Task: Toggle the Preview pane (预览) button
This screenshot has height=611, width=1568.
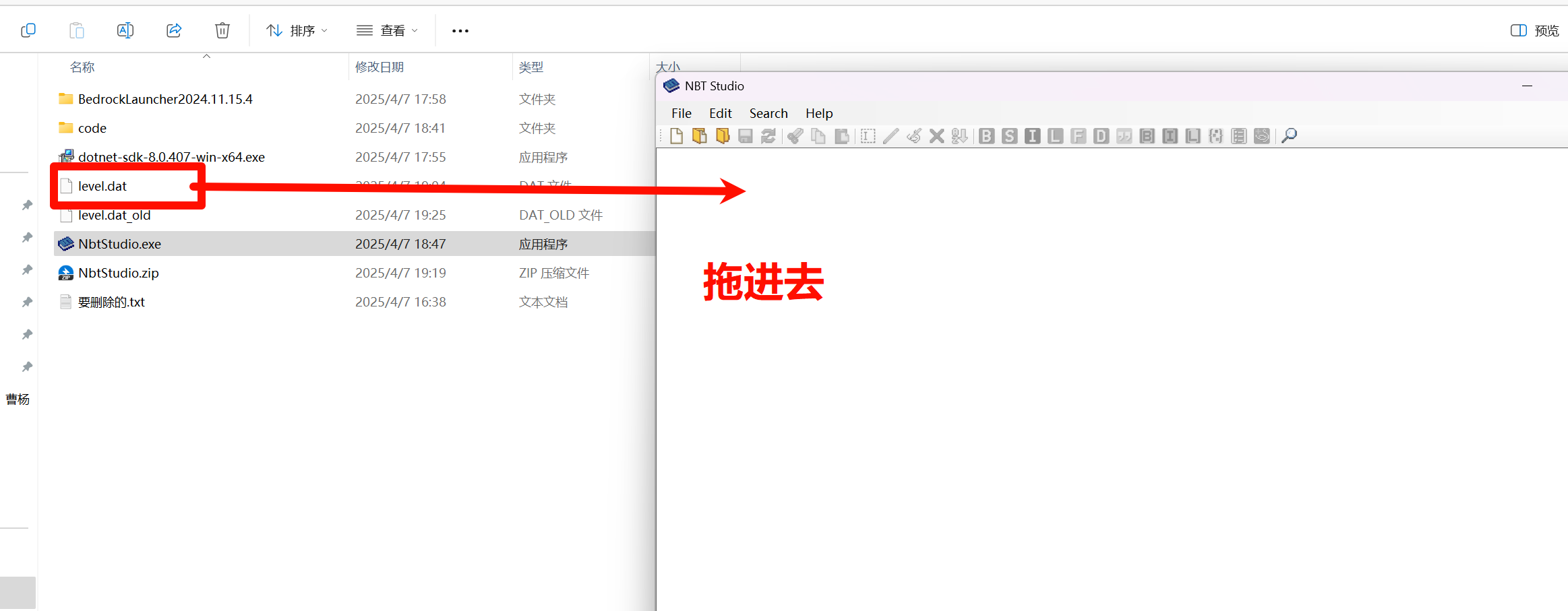Action: [x=1535, y=30]
